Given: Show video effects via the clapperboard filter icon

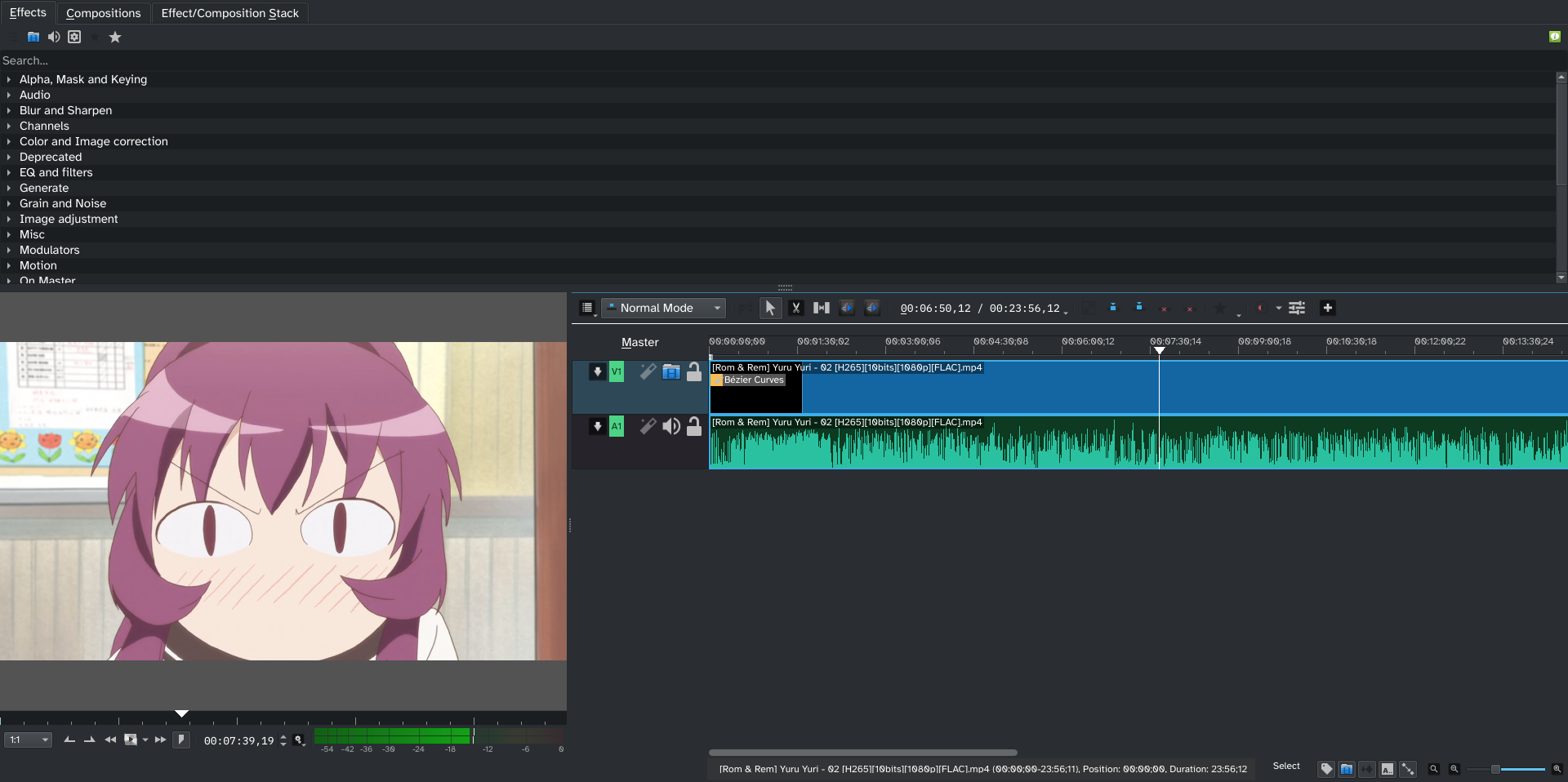Looking at the screenshot, I should pos(33,37).
